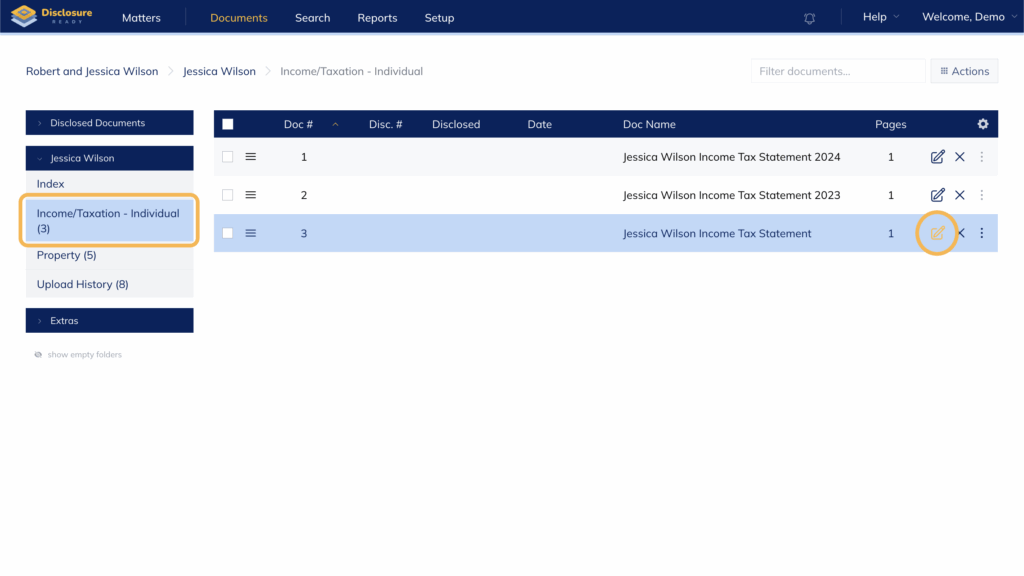1024x576 pixels.
Task: Expand the Extras section
Action: click(x=109, y=321)
